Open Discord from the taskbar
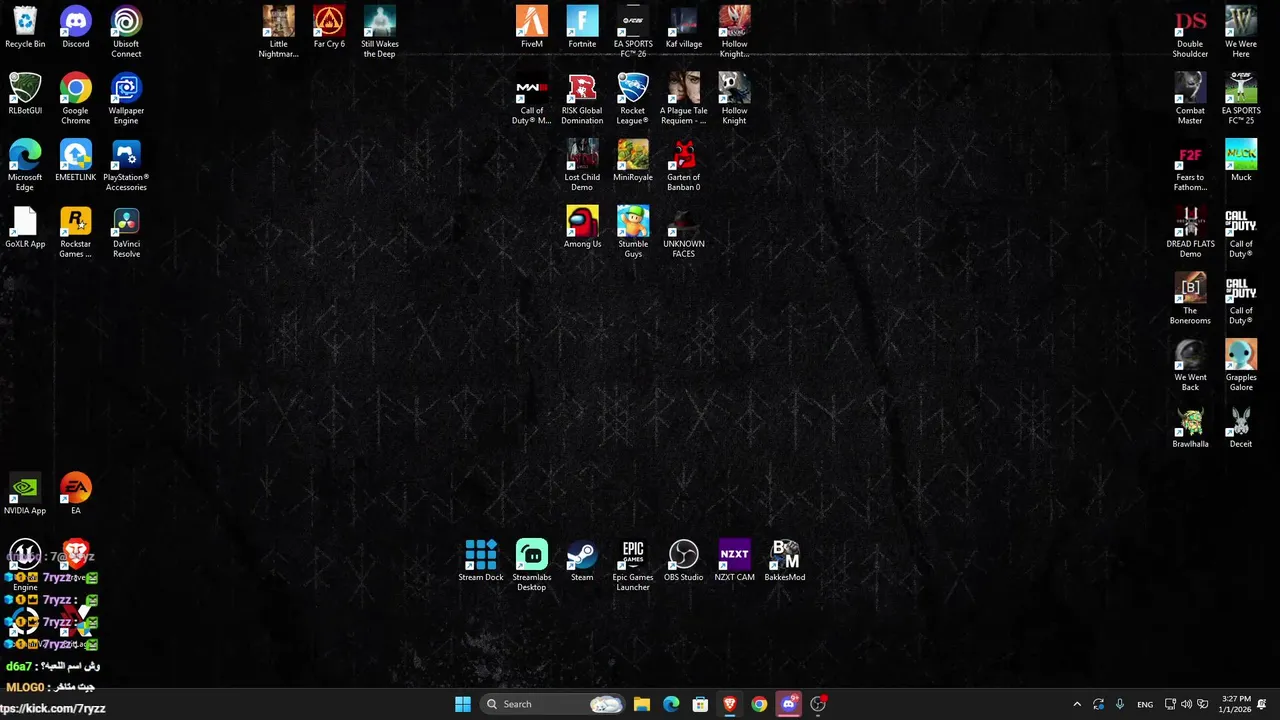Screen dimensions: 1280x720 [789, 704]
